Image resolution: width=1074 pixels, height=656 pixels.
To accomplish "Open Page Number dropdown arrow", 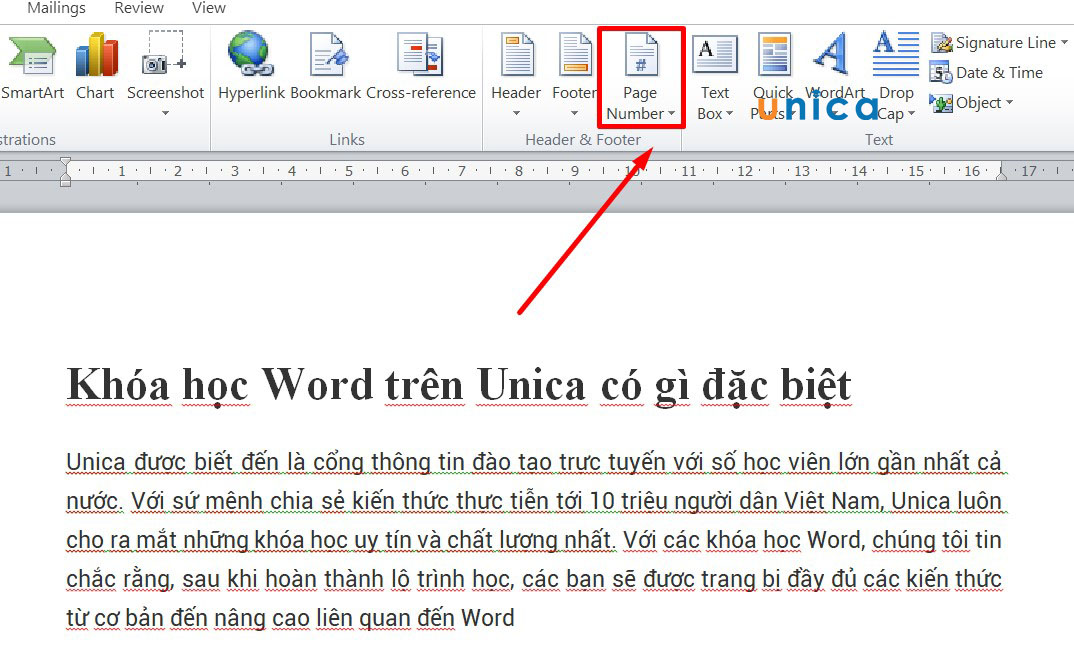I will [x=672, y=114].
